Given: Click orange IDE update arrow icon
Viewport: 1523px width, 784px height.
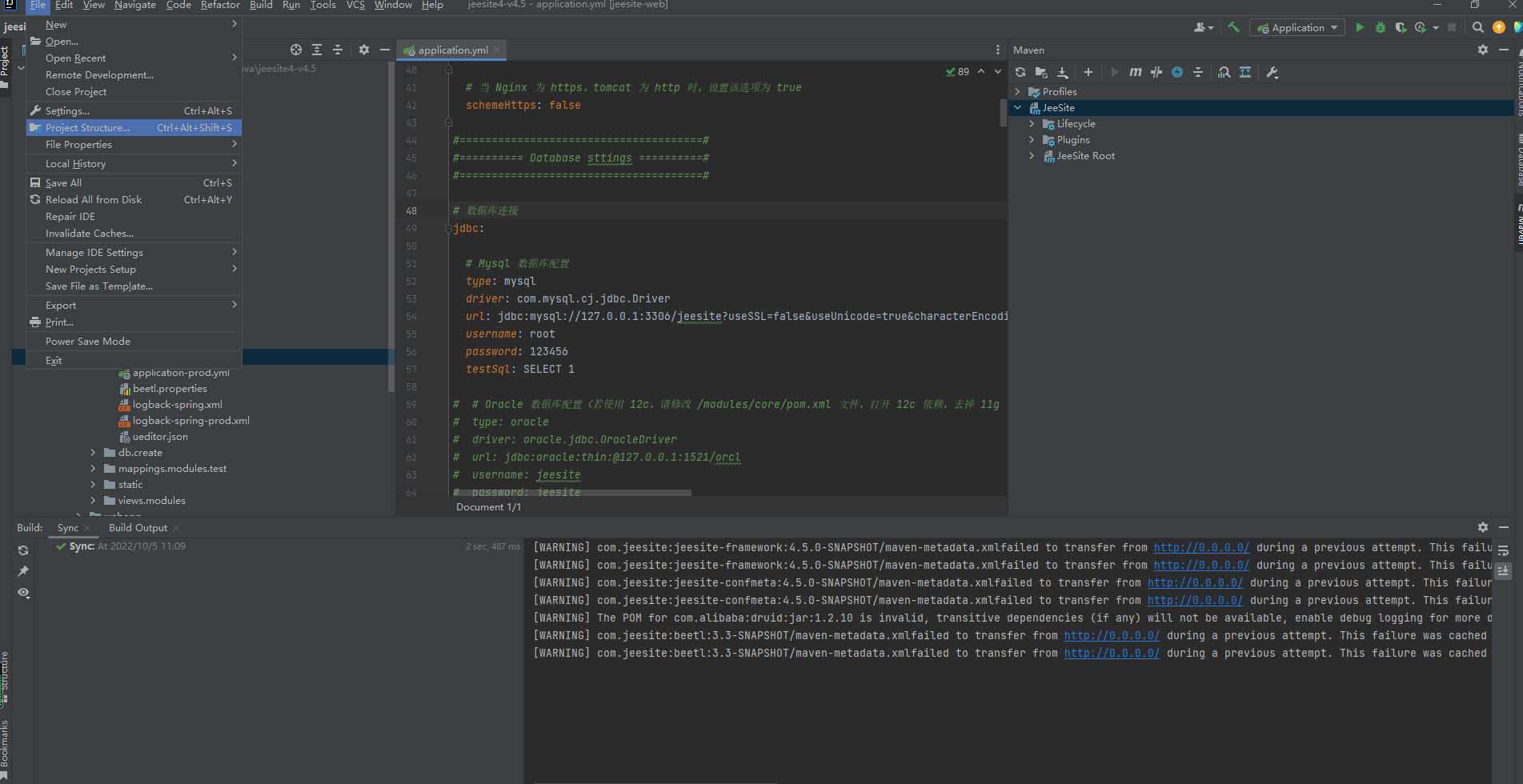Looking at the screenshot, I should click(1499, 27).
